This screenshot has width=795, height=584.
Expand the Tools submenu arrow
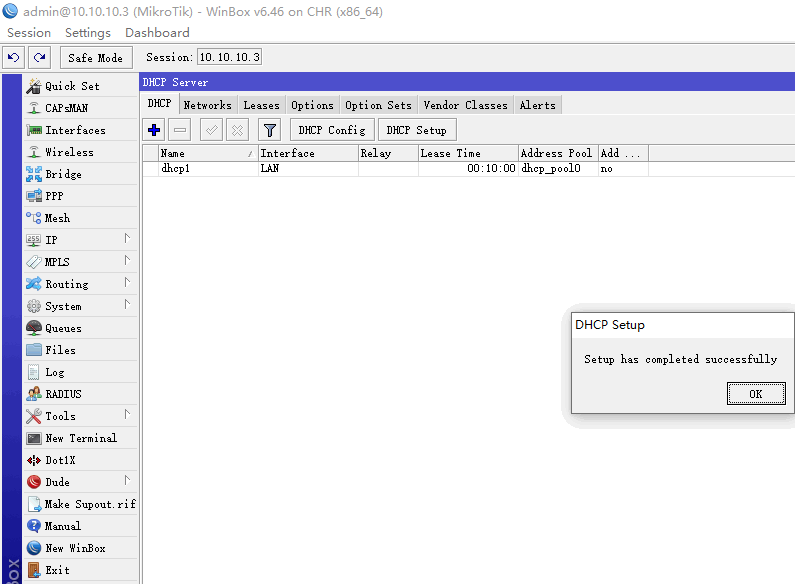[127, 414]
